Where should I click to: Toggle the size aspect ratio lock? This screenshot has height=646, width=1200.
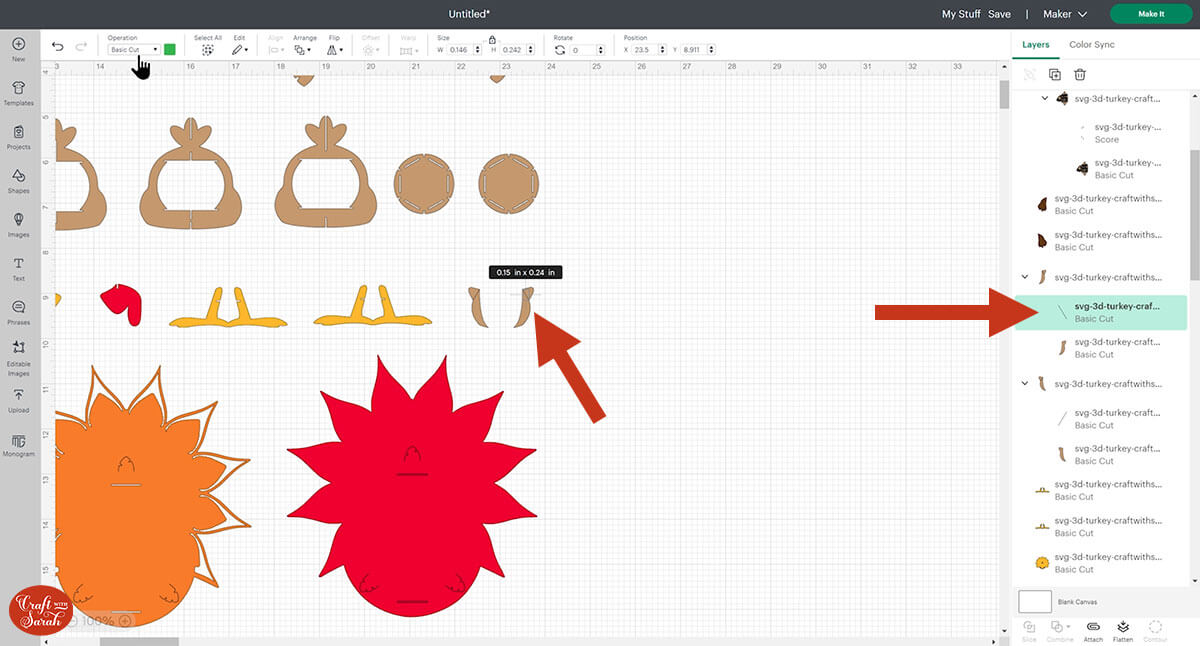pos(491,39)
